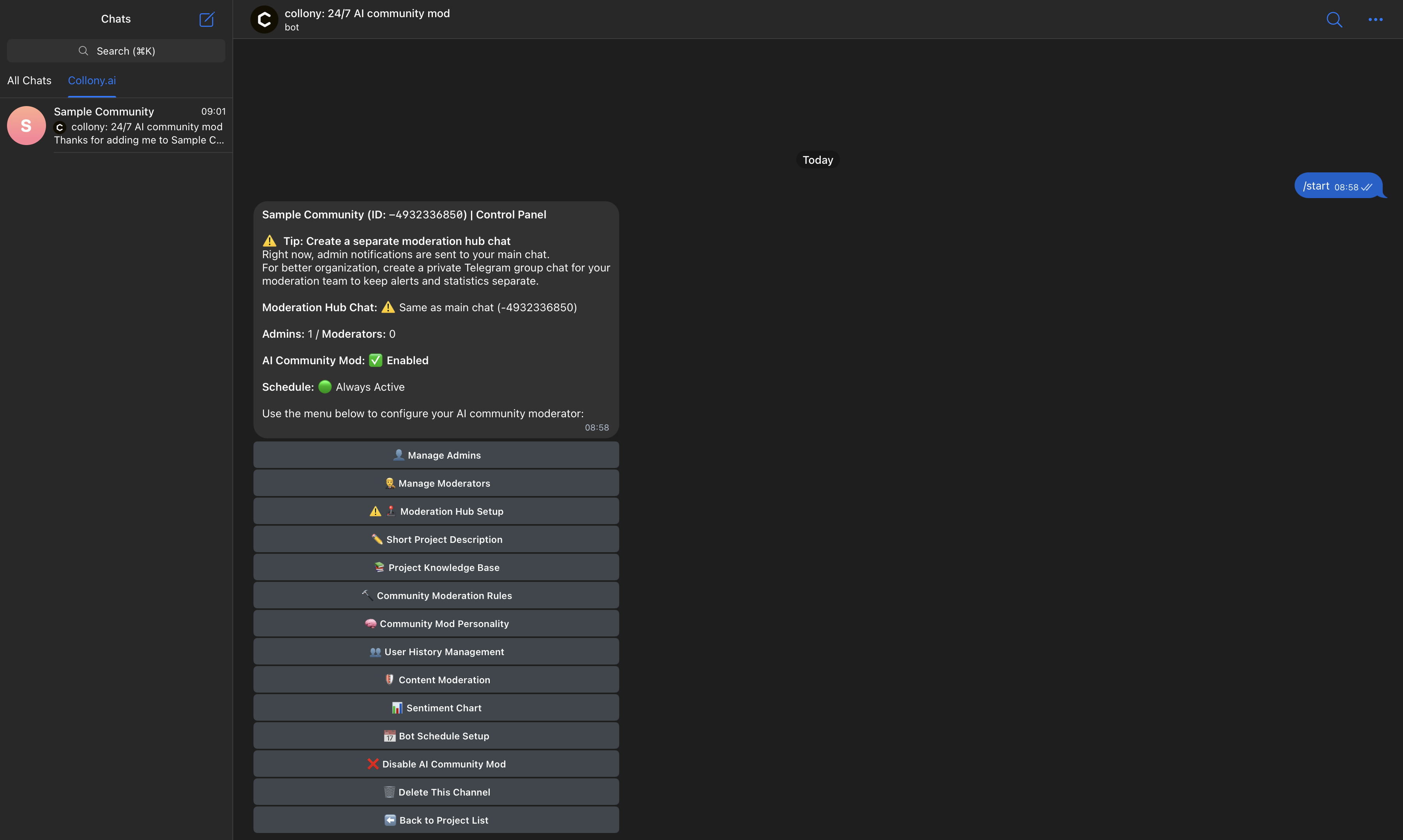Click the double checkmark on the /start message

(x=1368, y=187)
